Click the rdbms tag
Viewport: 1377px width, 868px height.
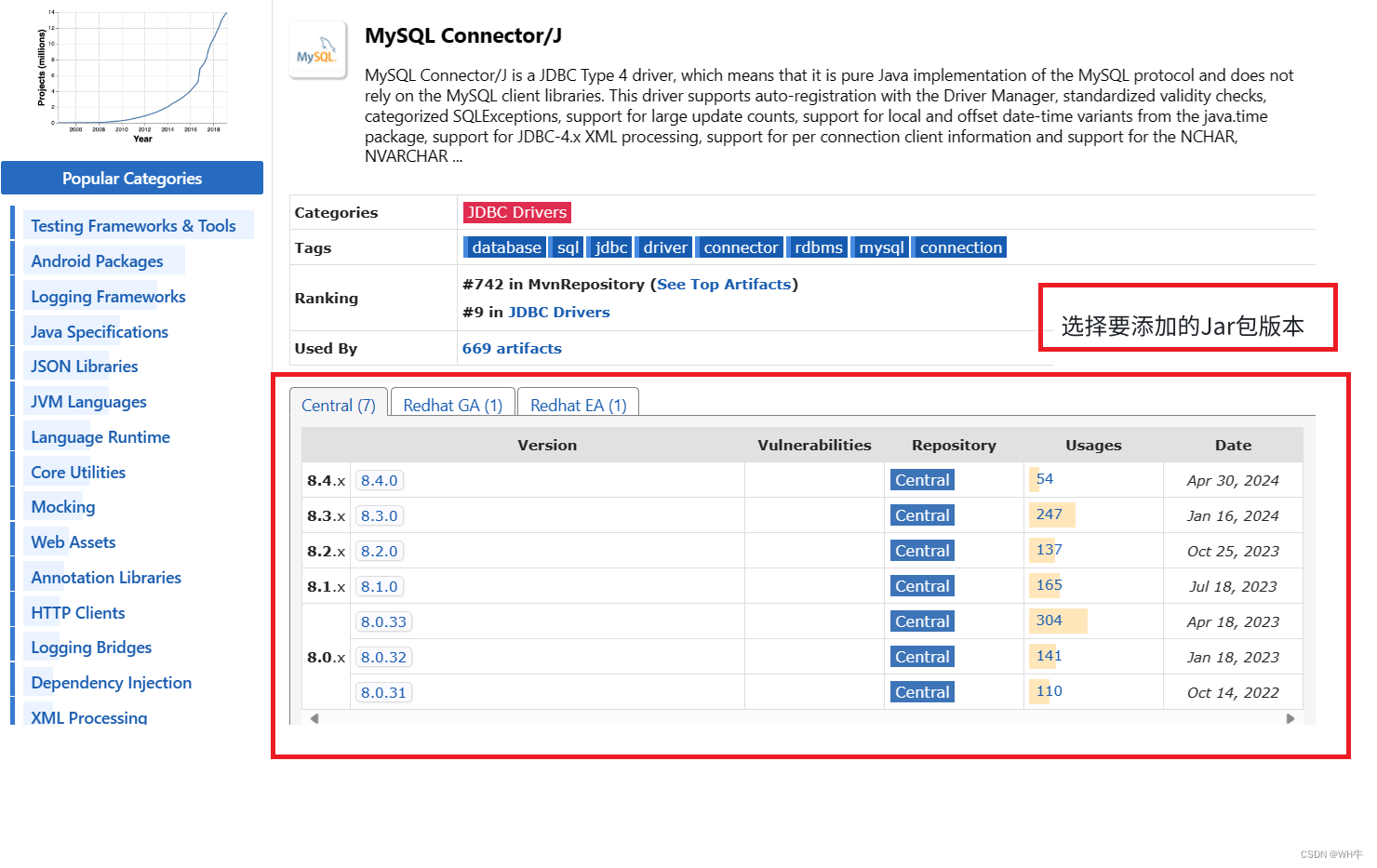click(x=819, y=247)
